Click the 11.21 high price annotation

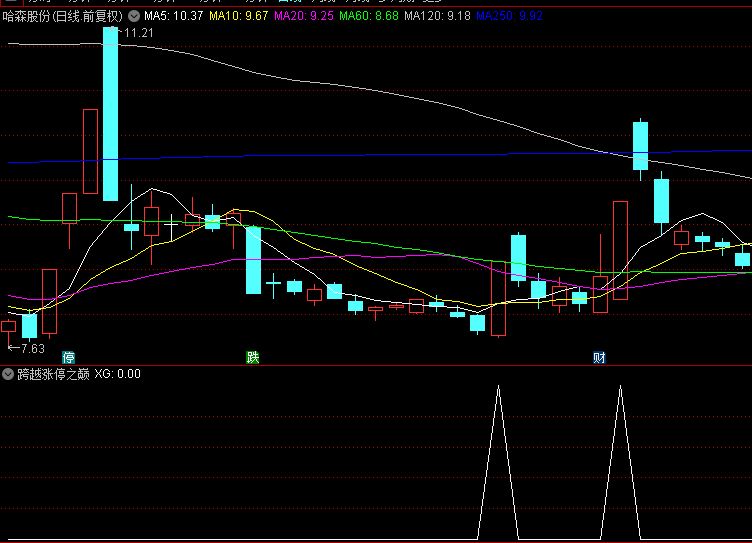[139, 33]
